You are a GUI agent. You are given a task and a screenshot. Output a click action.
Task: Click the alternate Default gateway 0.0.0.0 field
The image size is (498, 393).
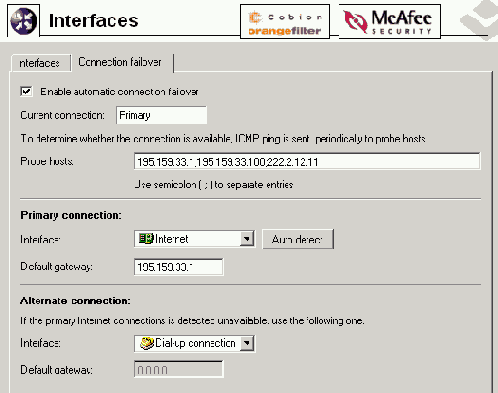pos(179,369)
